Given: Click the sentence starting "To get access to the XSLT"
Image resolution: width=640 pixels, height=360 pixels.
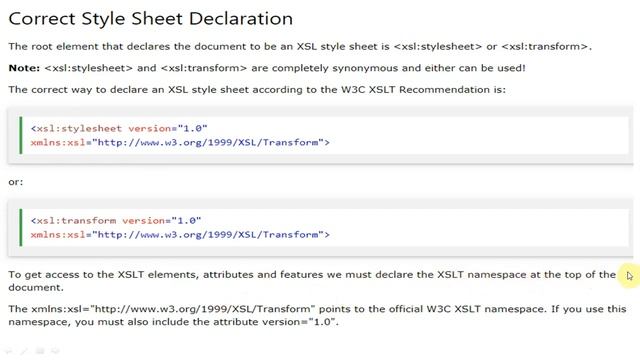Looking at the screenshot, I should pos(312,281).
